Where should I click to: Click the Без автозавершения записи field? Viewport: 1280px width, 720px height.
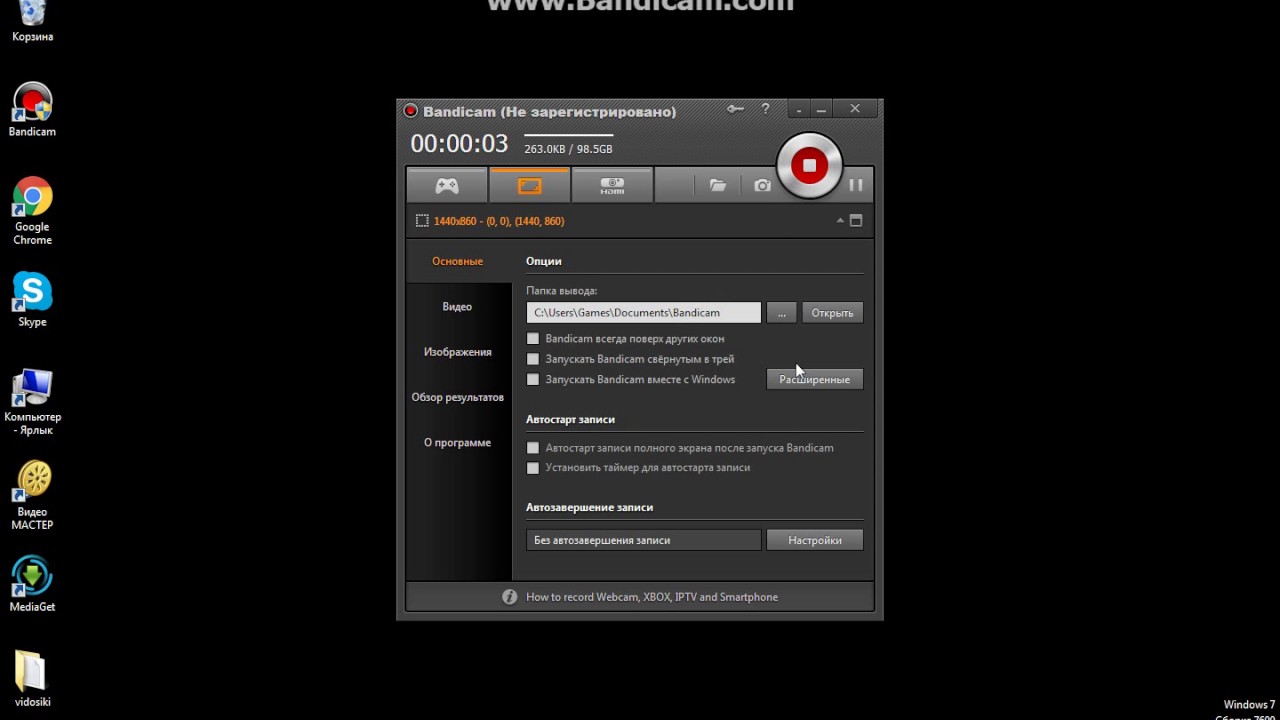pyautogui.click(x=644, y=540)
